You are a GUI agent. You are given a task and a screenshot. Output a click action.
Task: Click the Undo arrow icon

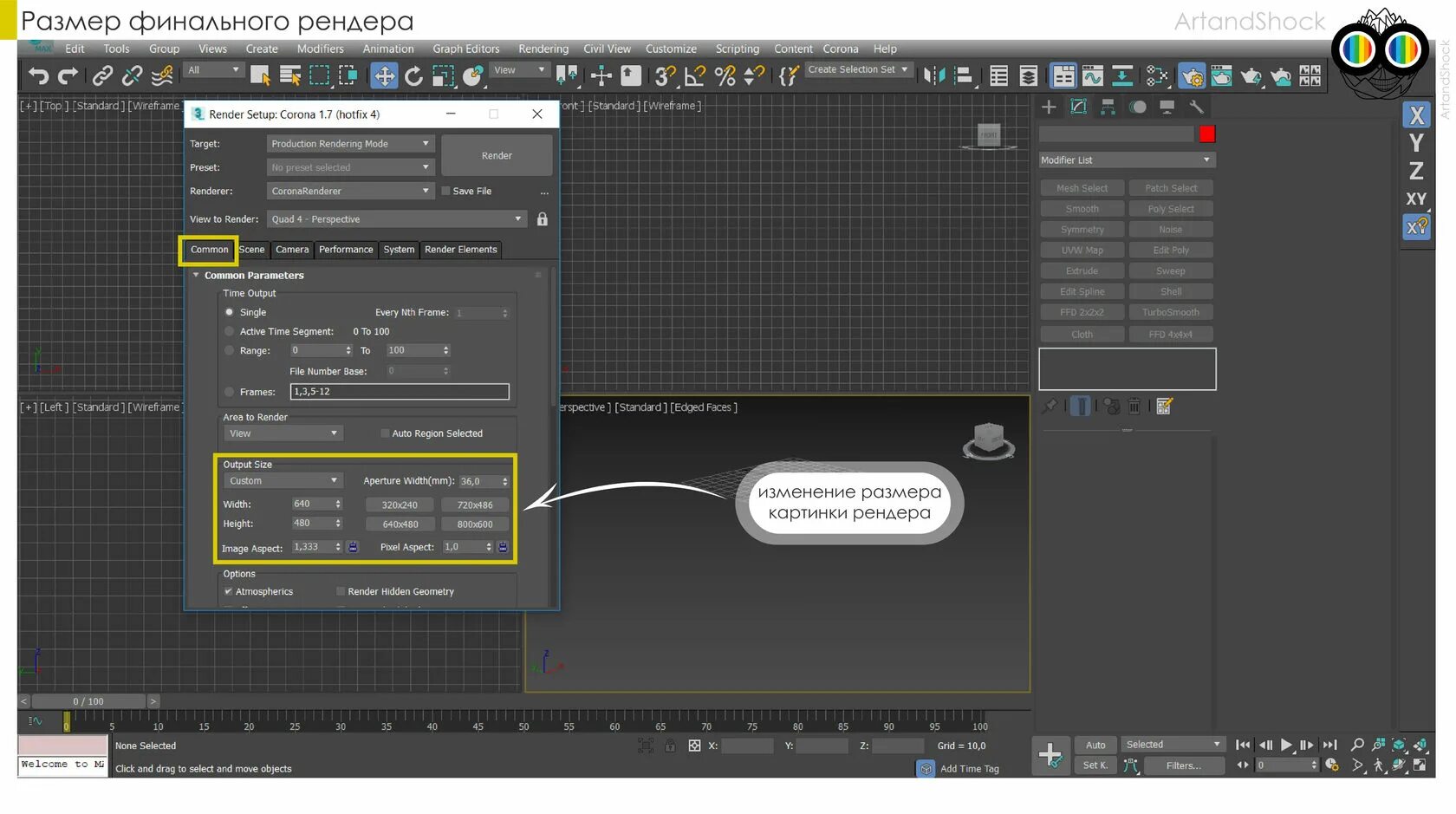(38, 76)
